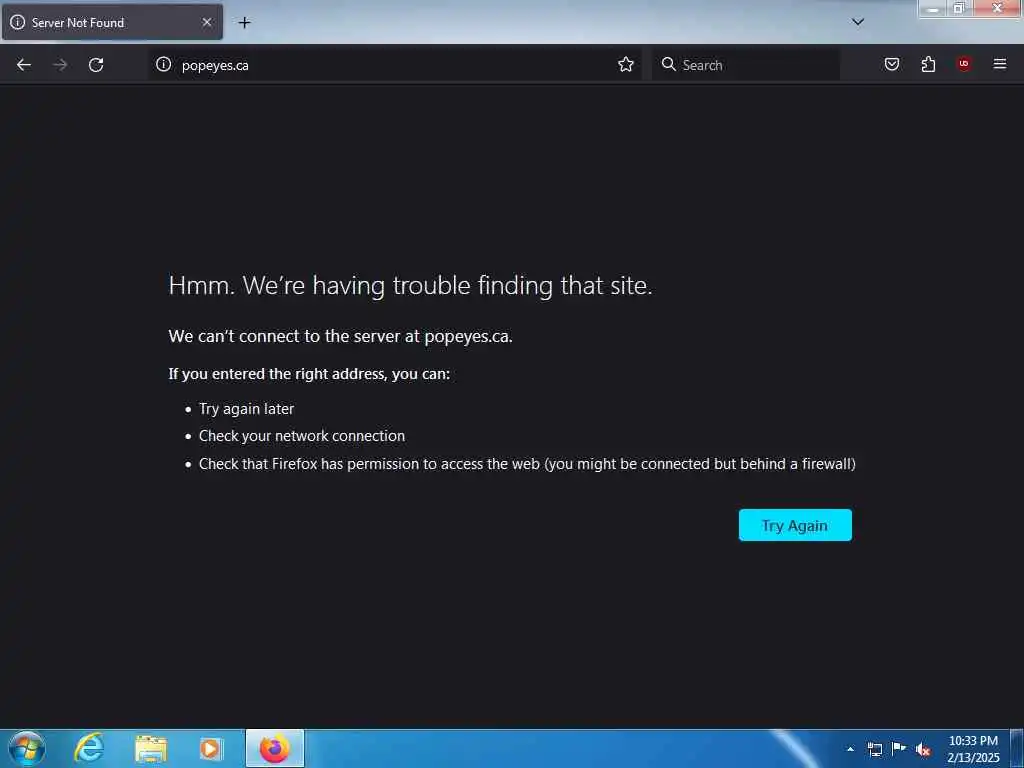
Task: Click the Firefox taskbar icon
Action: (x=275, y=748)
